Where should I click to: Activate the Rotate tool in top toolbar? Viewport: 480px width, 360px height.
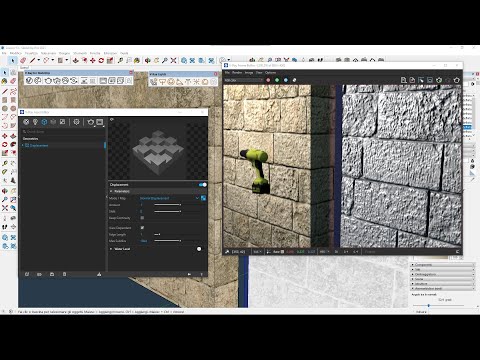click(x=101, y=60)
